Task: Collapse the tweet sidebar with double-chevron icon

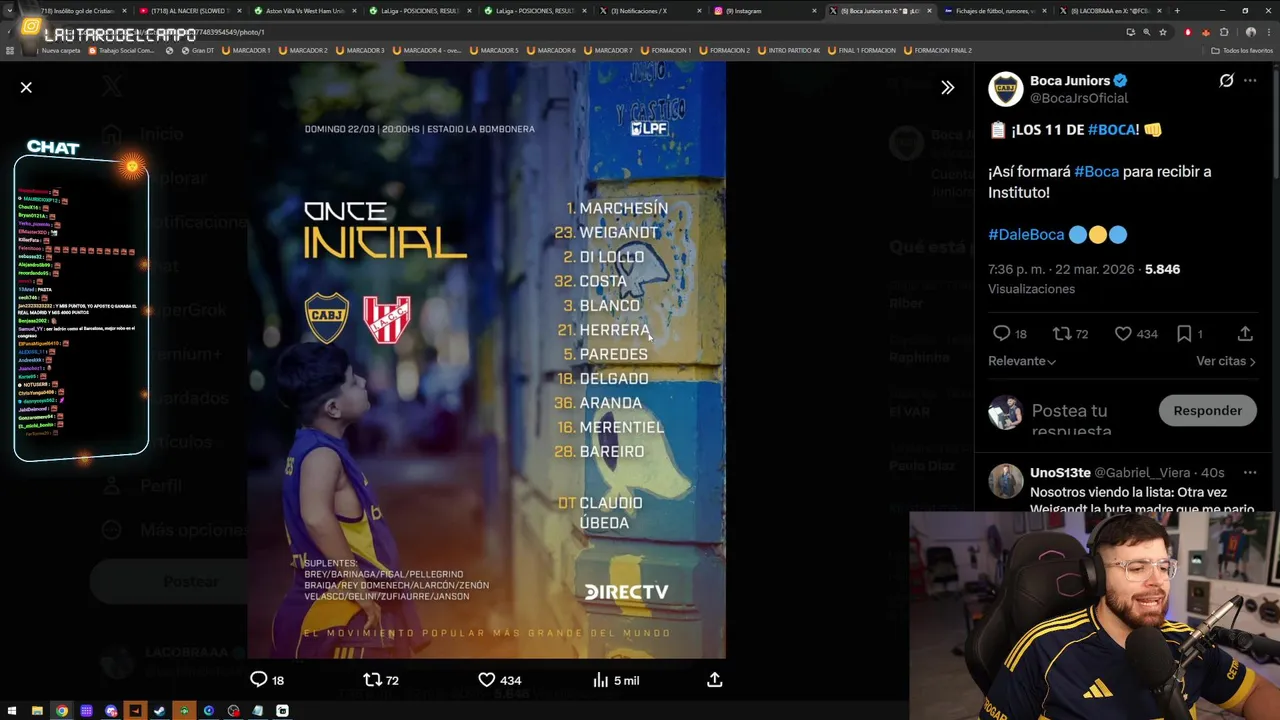Action: [x=947, y=88]
